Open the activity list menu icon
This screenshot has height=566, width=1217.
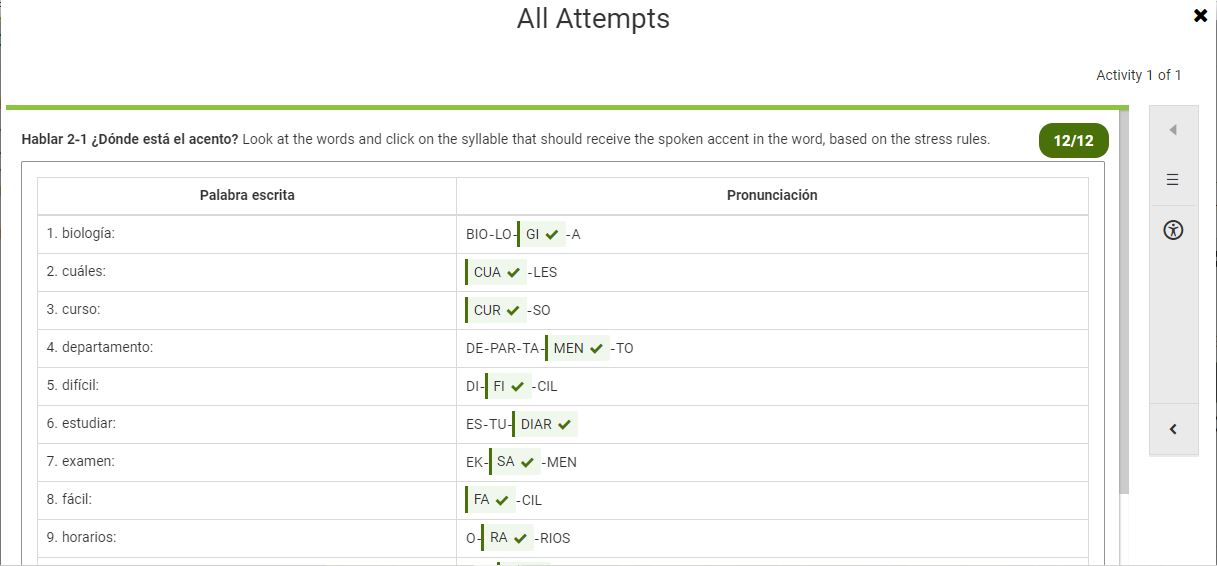click(x=1173, y=180)
